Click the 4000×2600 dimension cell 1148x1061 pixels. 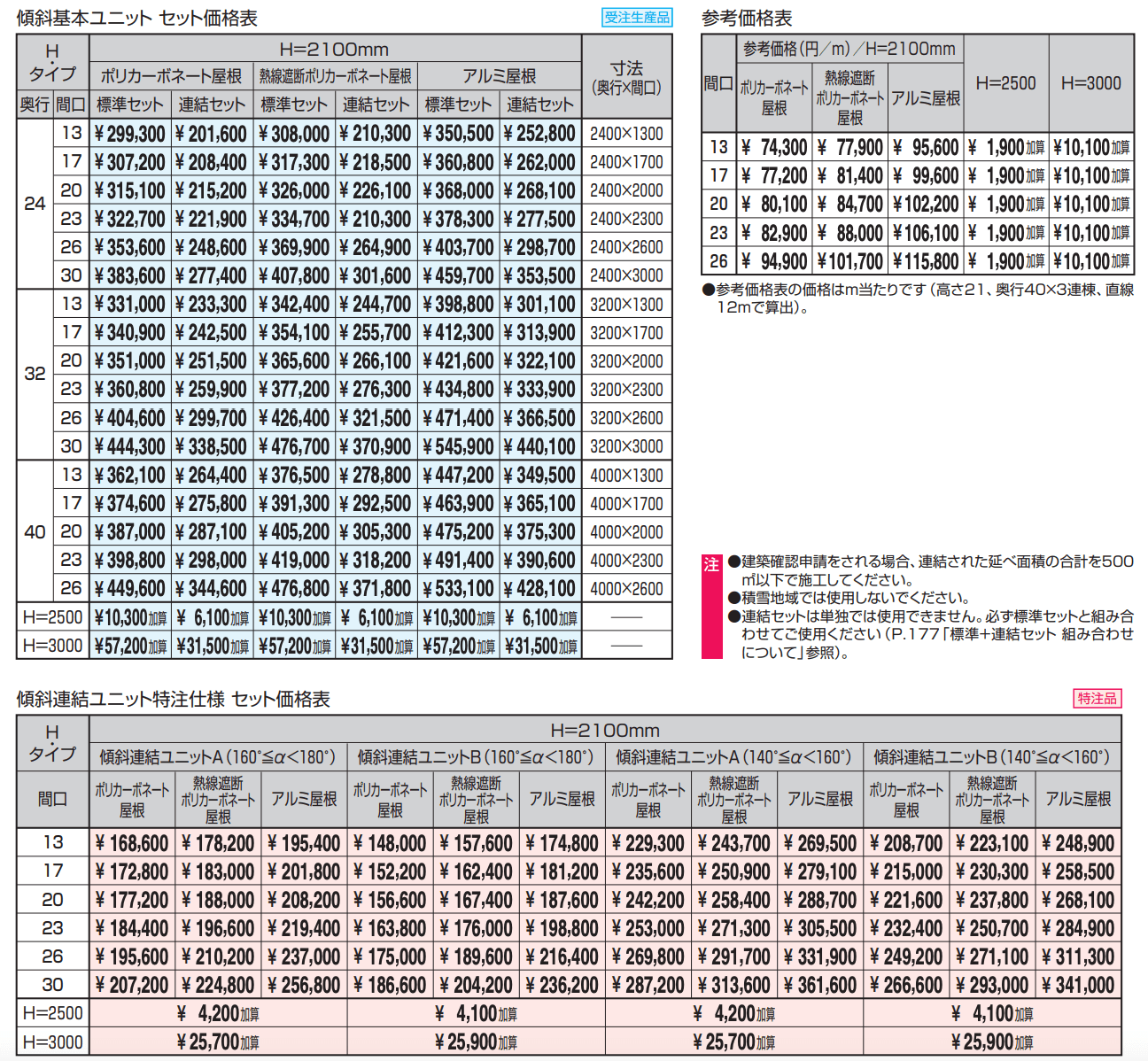626,589
